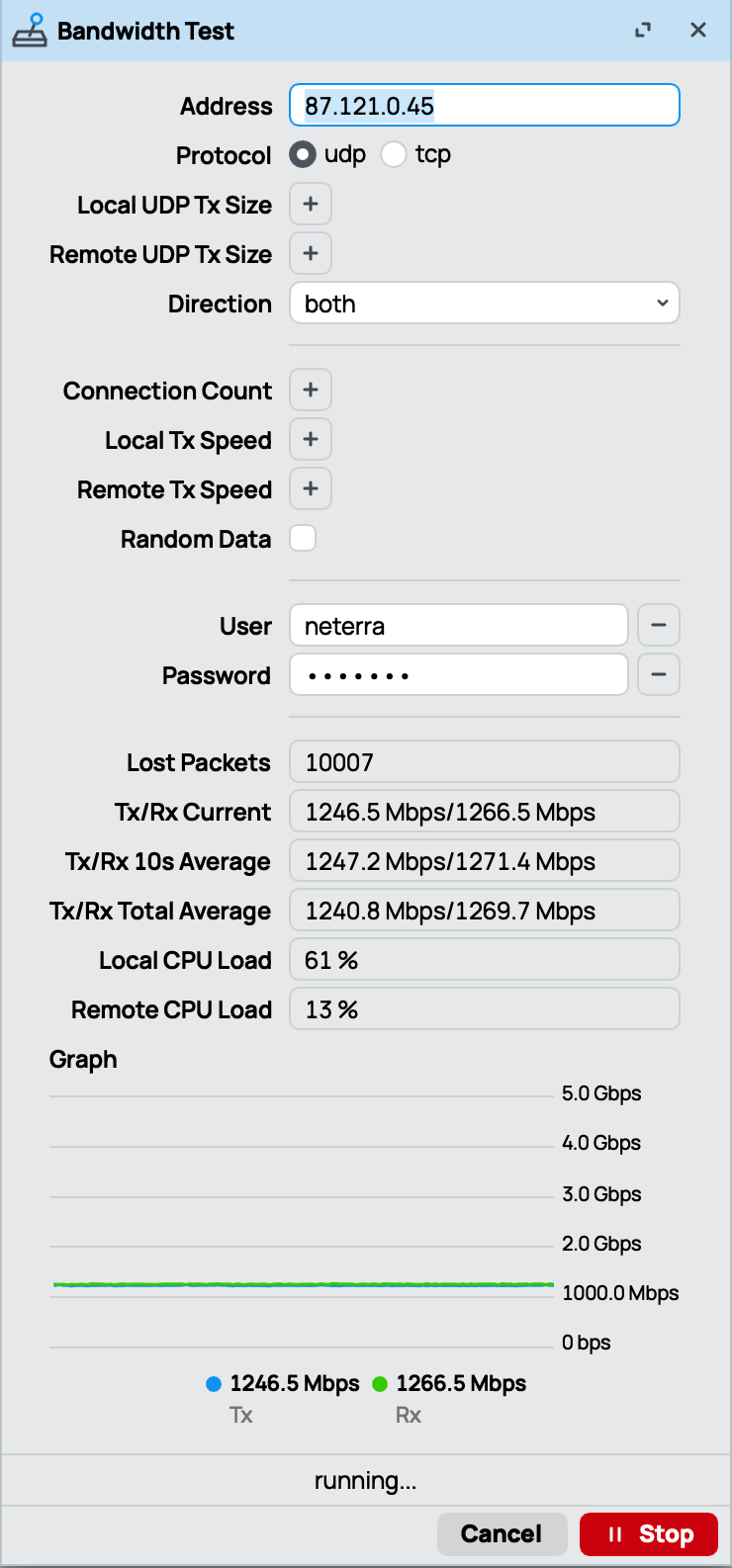Focus the Password input field
The image size is (732, 1568).
click(x=459, y=675)
